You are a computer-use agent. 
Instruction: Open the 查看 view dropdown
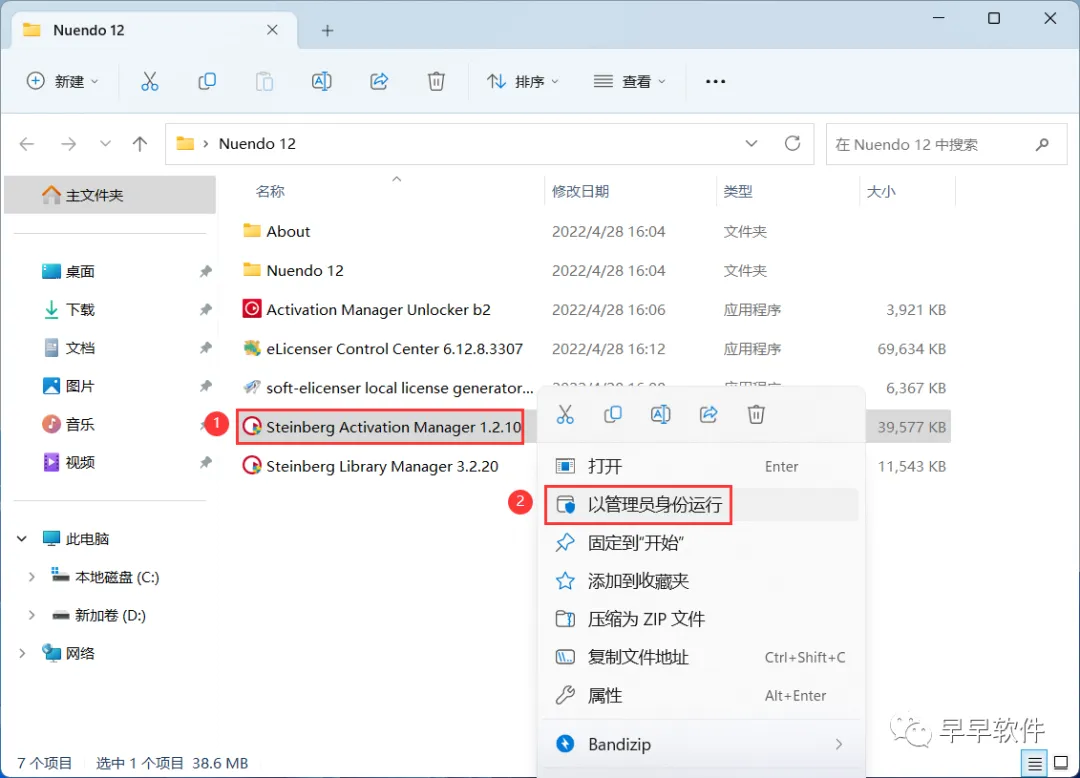coord(630,81)
